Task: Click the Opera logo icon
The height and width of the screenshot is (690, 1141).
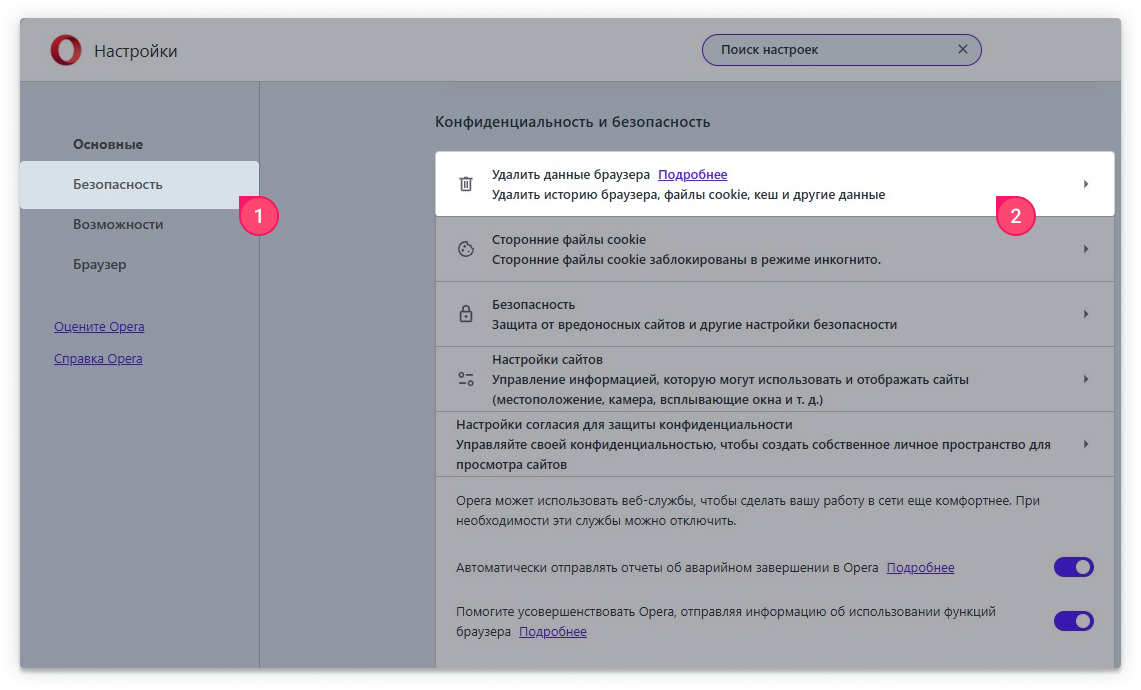Action: coord(66,51)
